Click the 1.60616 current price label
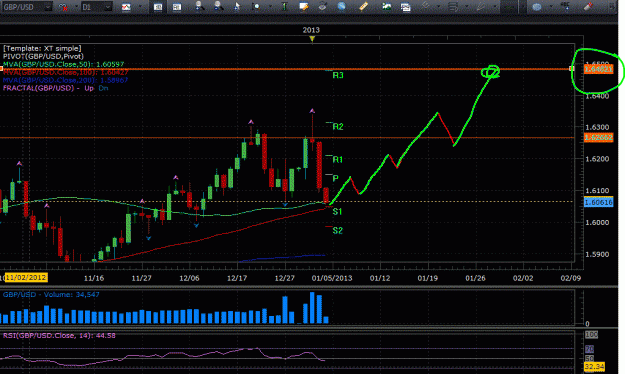 point(598,202)
